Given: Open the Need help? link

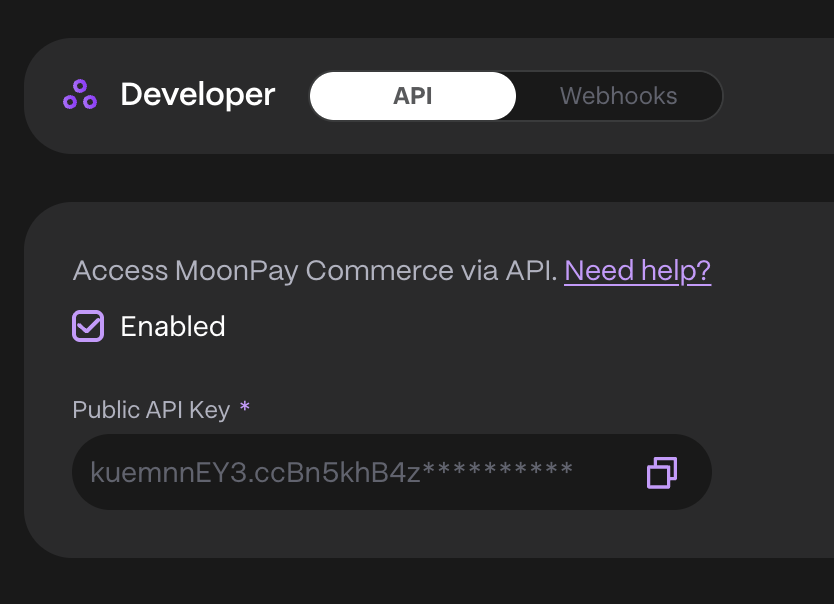Looking at the screenshot, I should tap(638, 271).
